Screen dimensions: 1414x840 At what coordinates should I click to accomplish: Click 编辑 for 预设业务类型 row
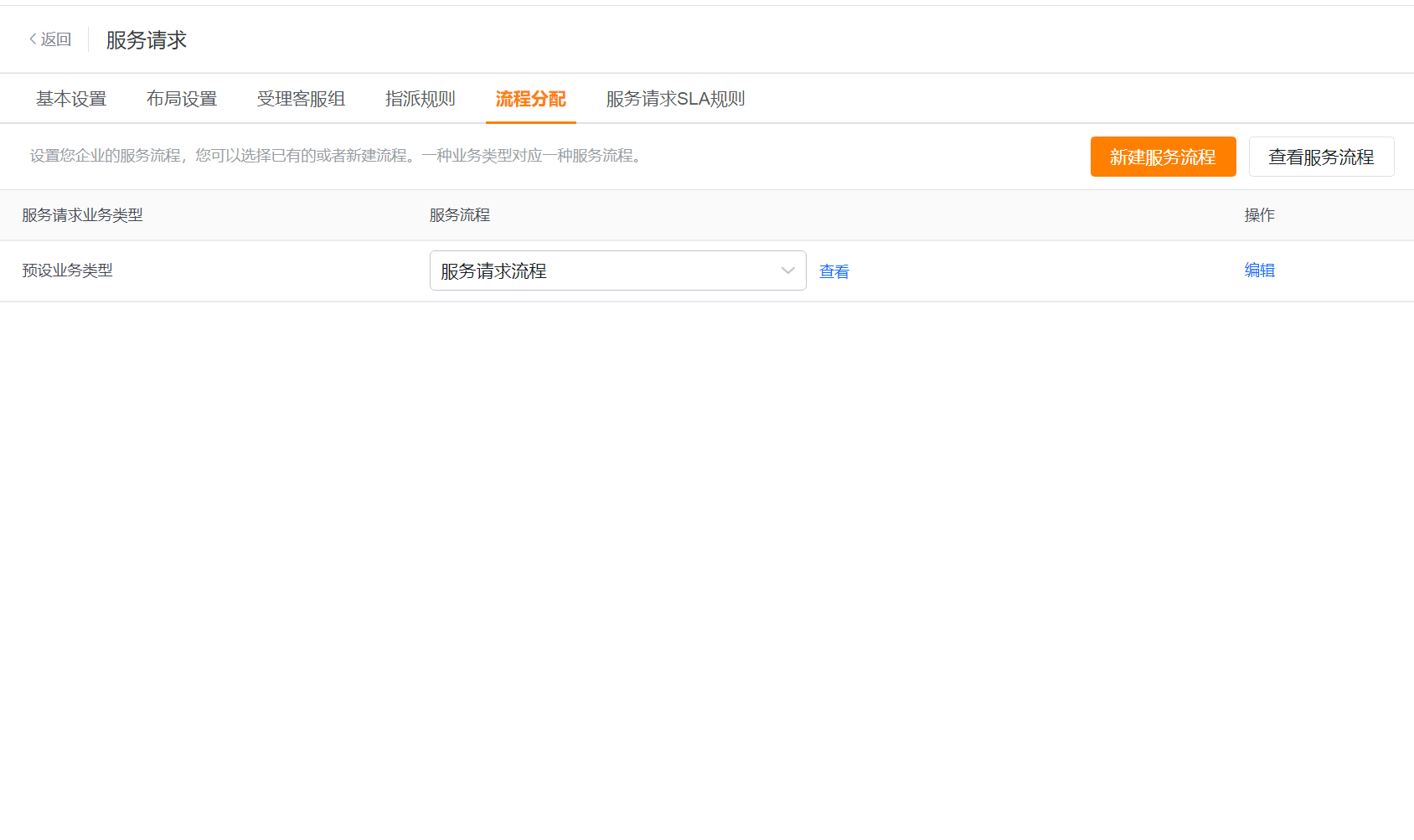[1259, 270]
